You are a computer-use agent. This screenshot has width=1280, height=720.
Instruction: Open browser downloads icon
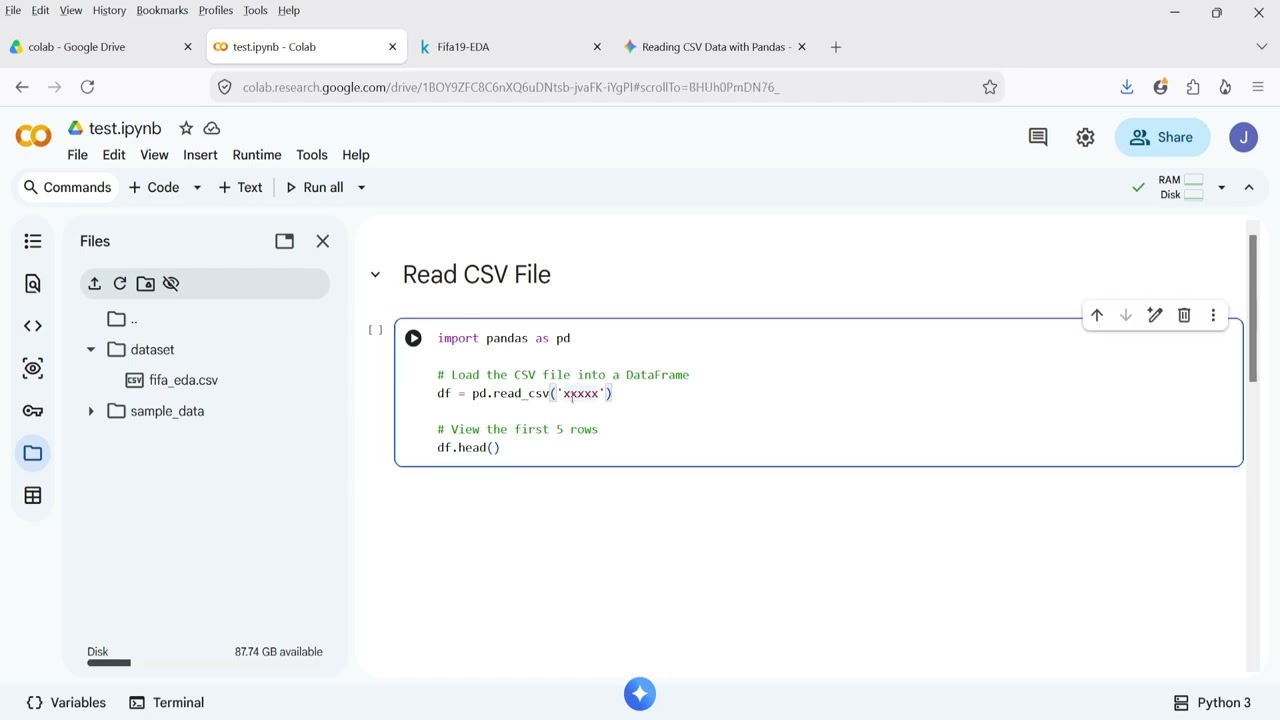(1127, 87)
